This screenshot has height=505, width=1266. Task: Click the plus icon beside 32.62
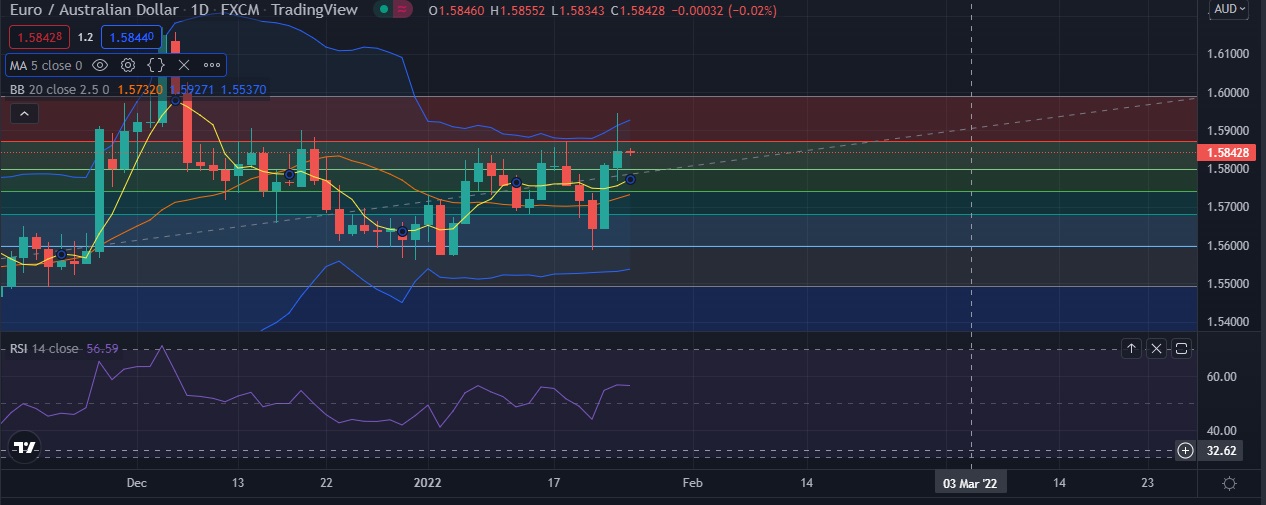pos(1185,450)
